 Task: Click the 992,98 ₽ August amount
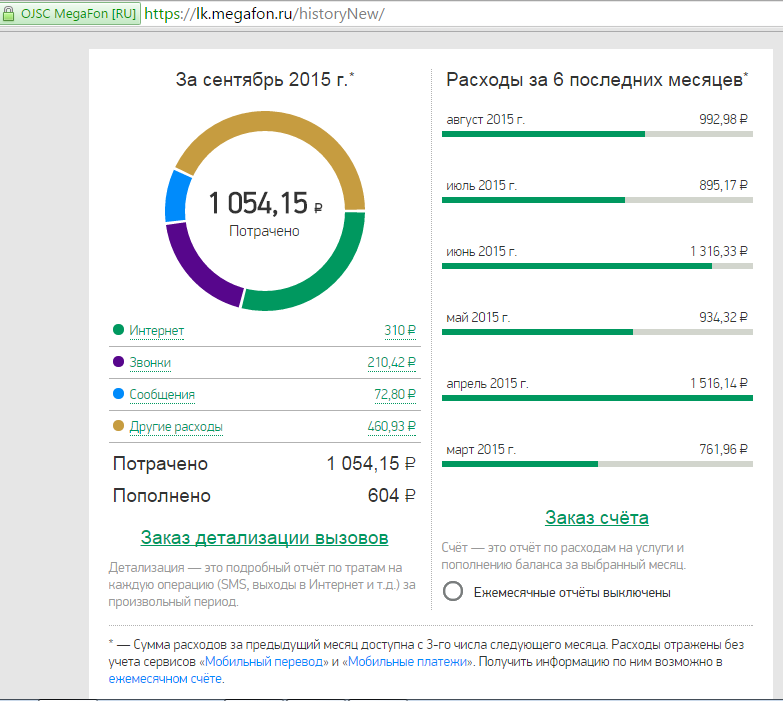[723, 119]
